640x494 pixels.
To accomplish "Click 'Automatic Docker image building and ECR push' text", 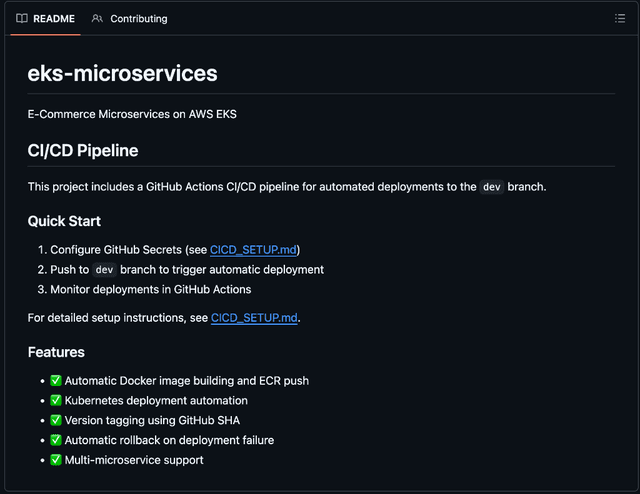I will pyautogui.click(x=187, y=381).
